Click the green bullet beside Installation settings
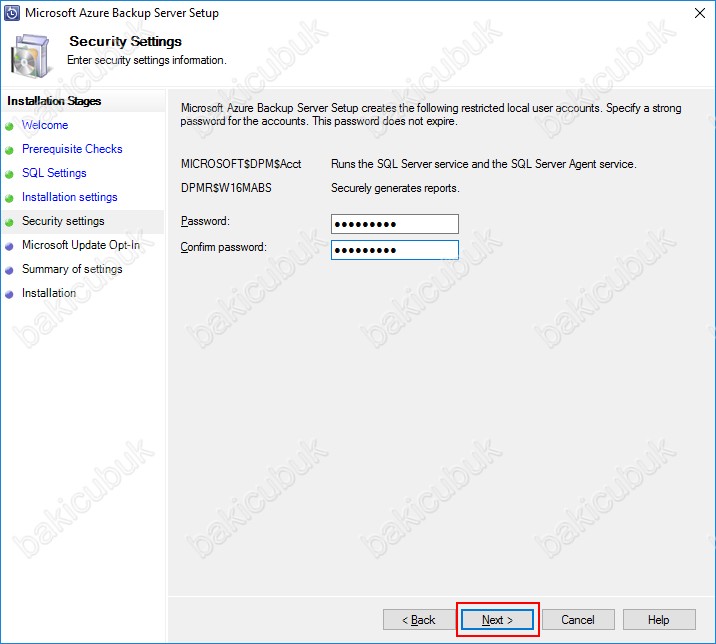 (9, 198)
